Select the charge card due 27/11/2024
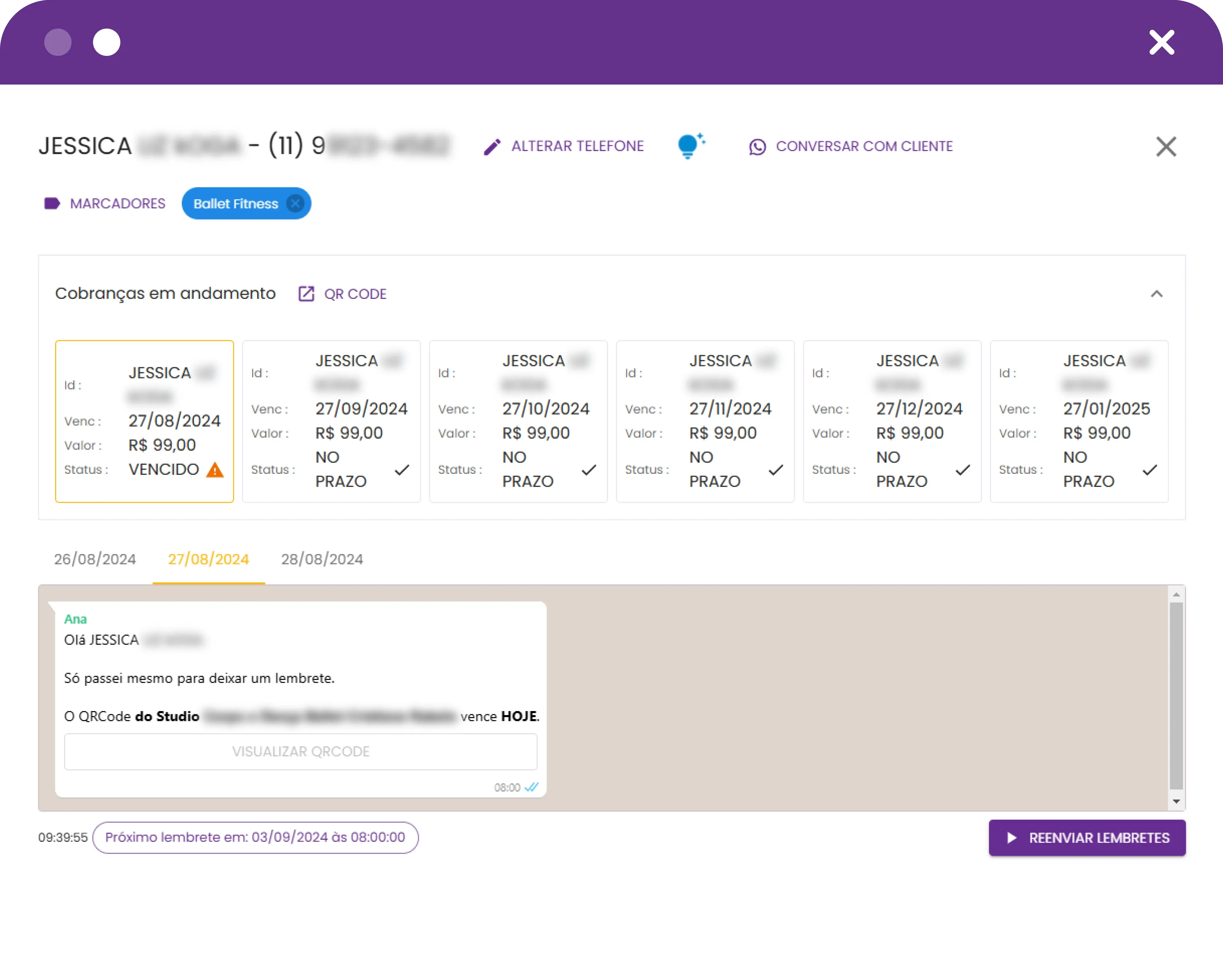 (x=705, y=421)
